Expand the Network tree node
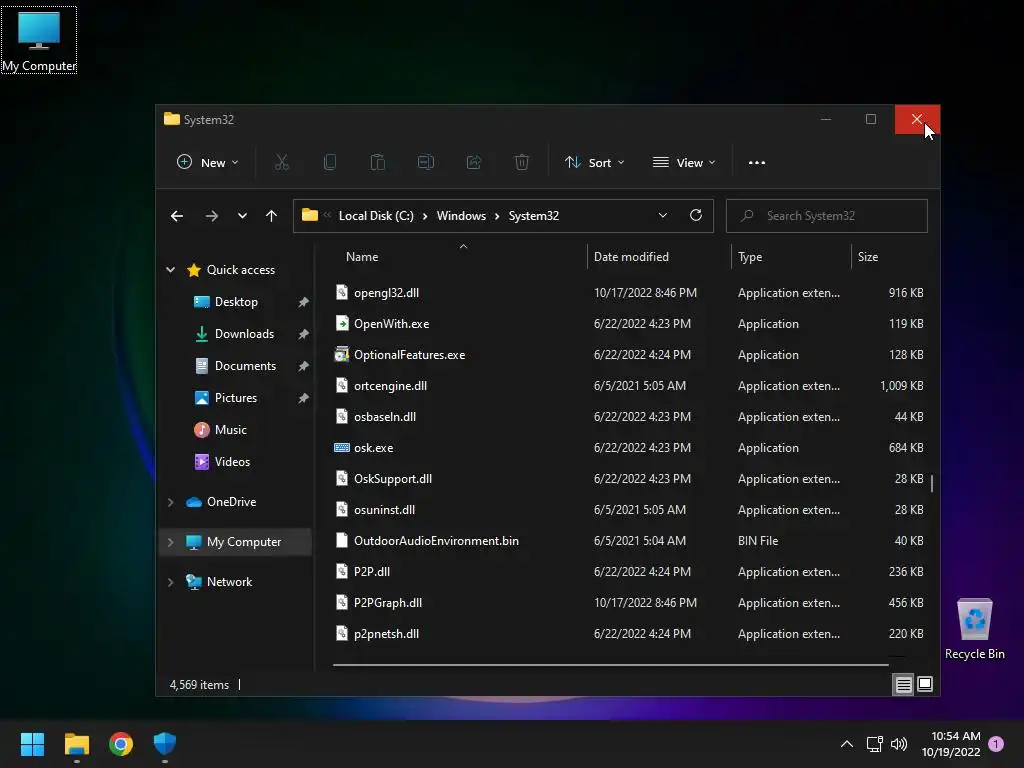The height and width of the screenshot is (768, 1024). click(170, 582)
